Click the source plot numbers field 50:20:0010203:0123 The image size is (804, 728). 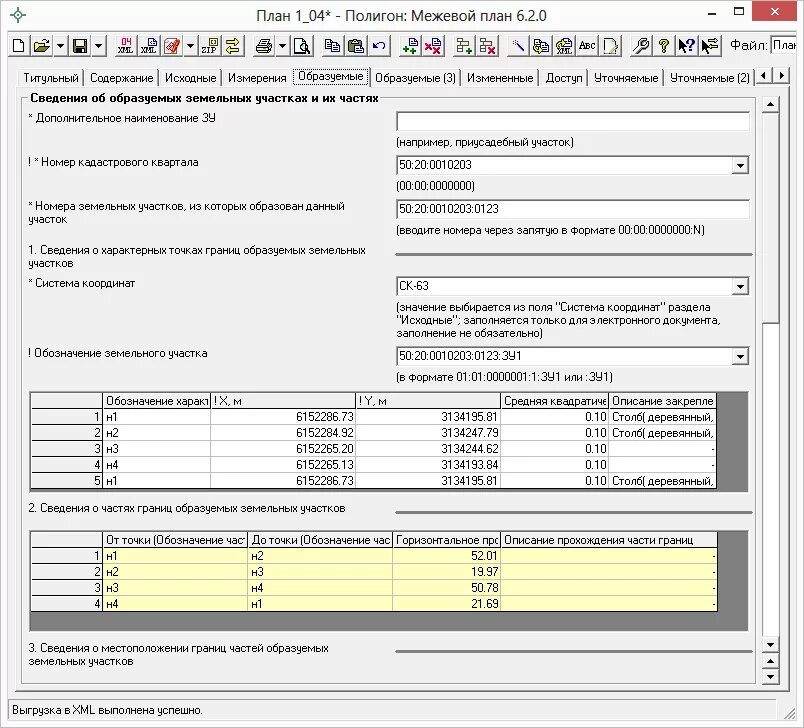tap(573, 209)
